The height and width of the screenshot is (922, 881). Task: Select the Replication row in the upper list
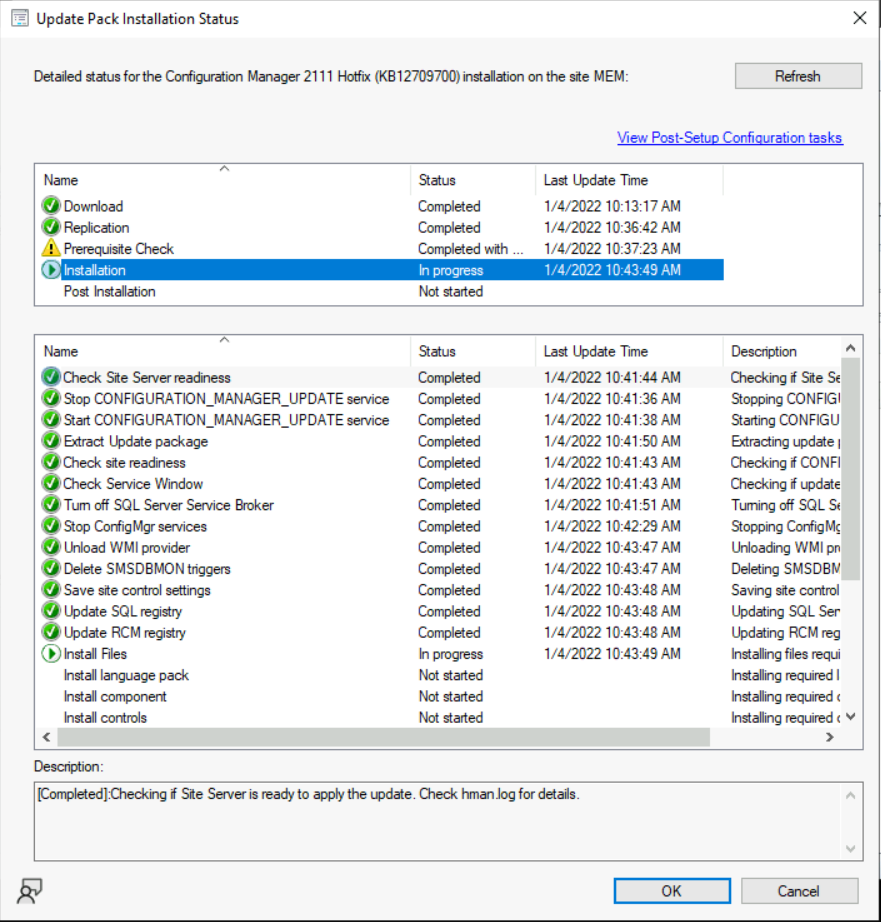click(382, 227)
